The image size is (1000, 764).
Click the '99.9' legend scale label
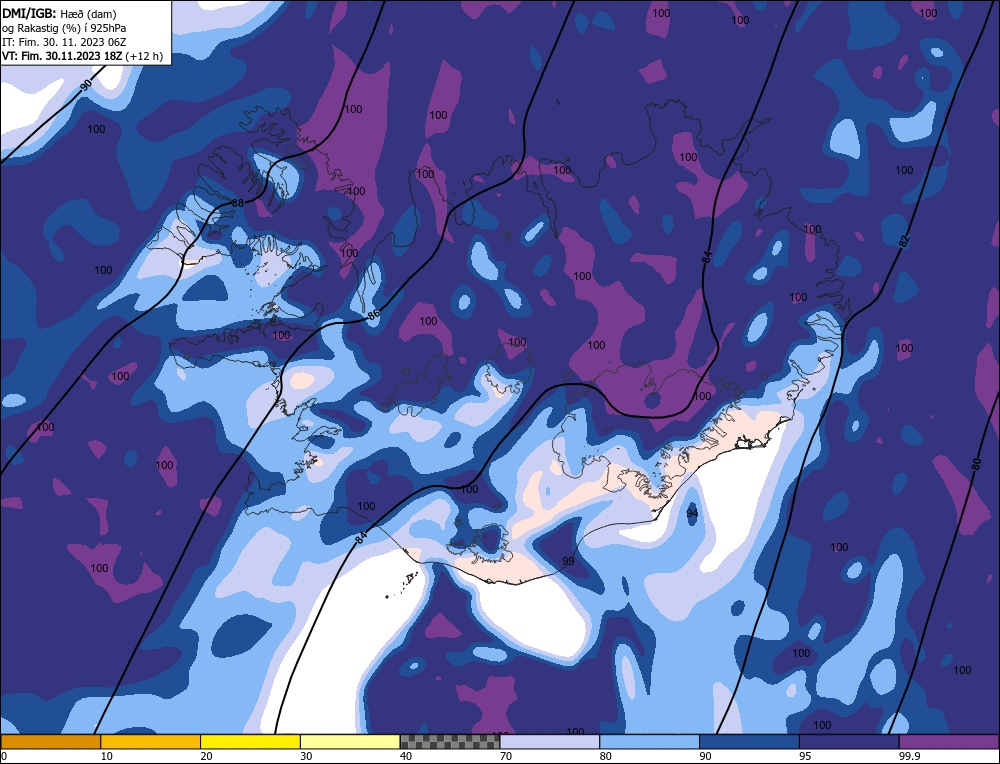pyautogui.click(x=908, y=756)
